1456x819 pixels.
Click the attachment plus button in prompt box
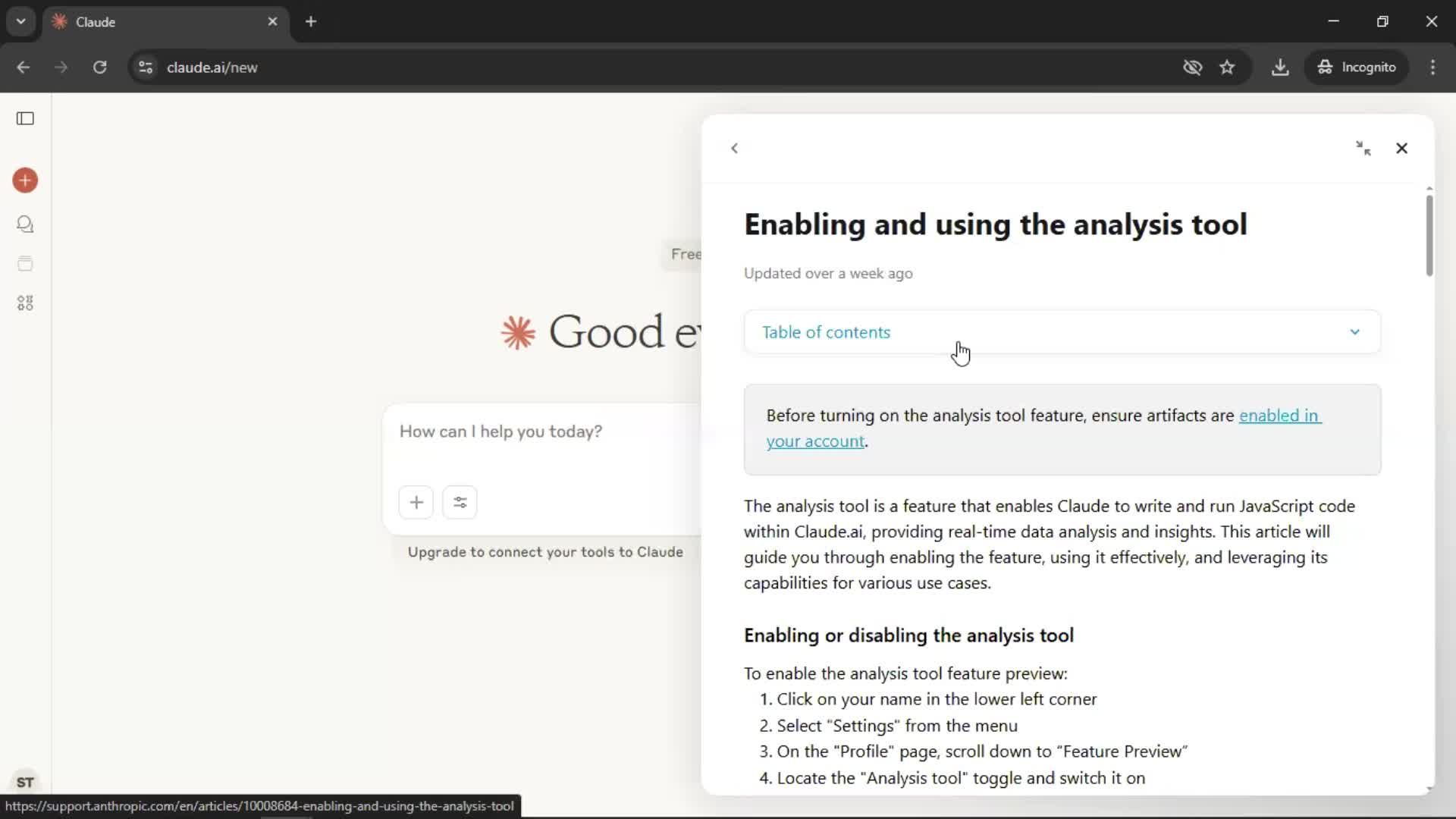[416, 502]
